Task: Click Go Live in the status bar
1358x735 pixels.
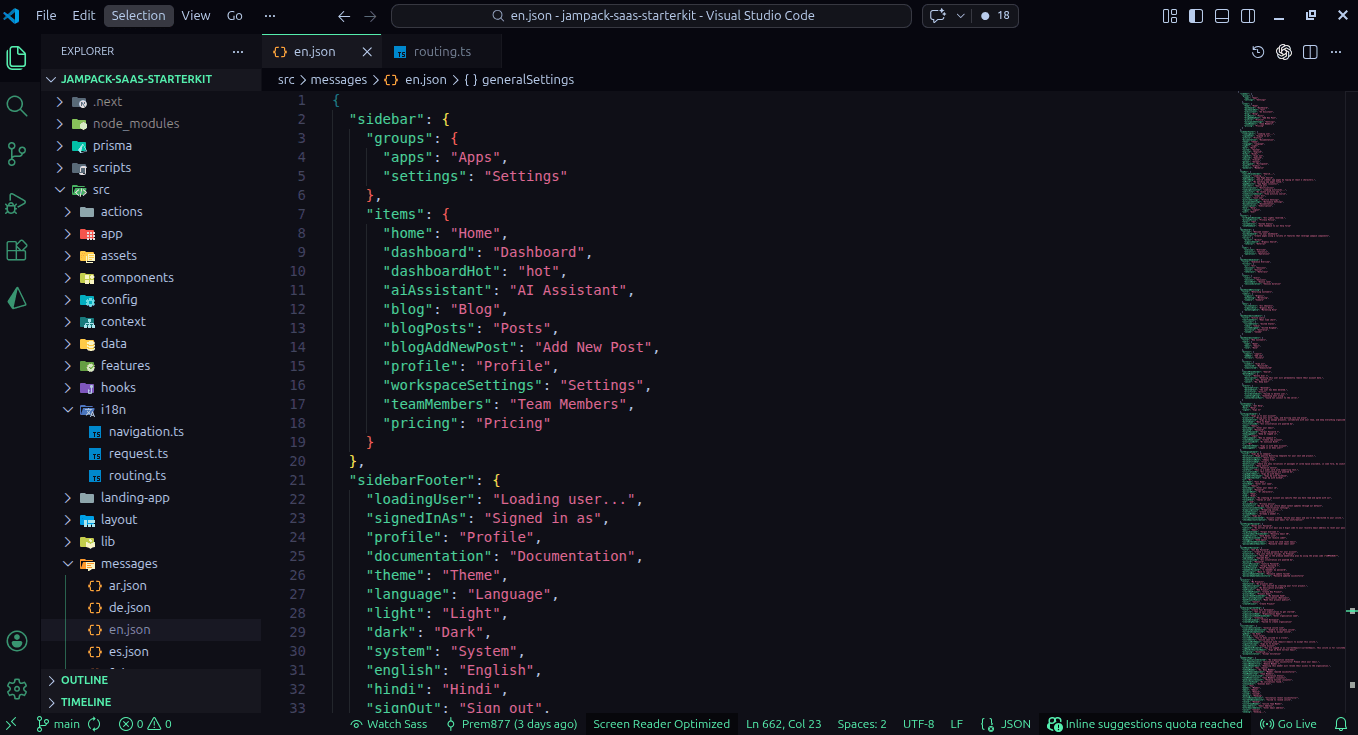Action: tap(1288, 724)
